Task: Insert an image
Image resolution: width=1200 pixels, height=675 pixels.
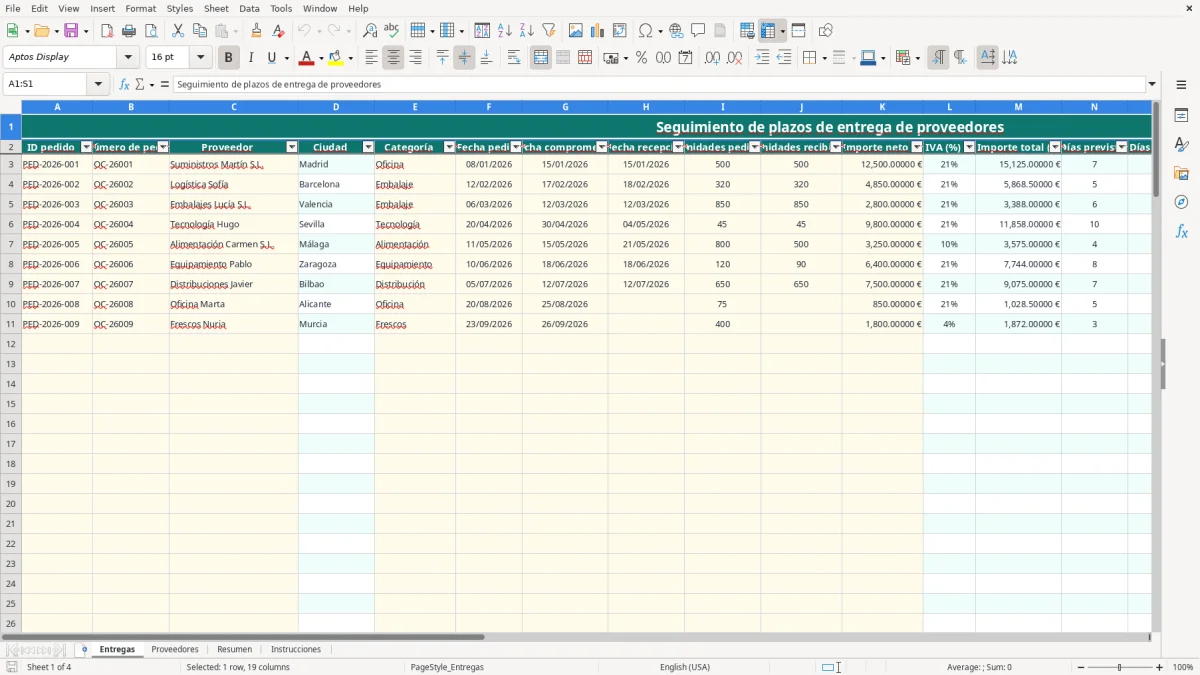Action: point(576,31)
